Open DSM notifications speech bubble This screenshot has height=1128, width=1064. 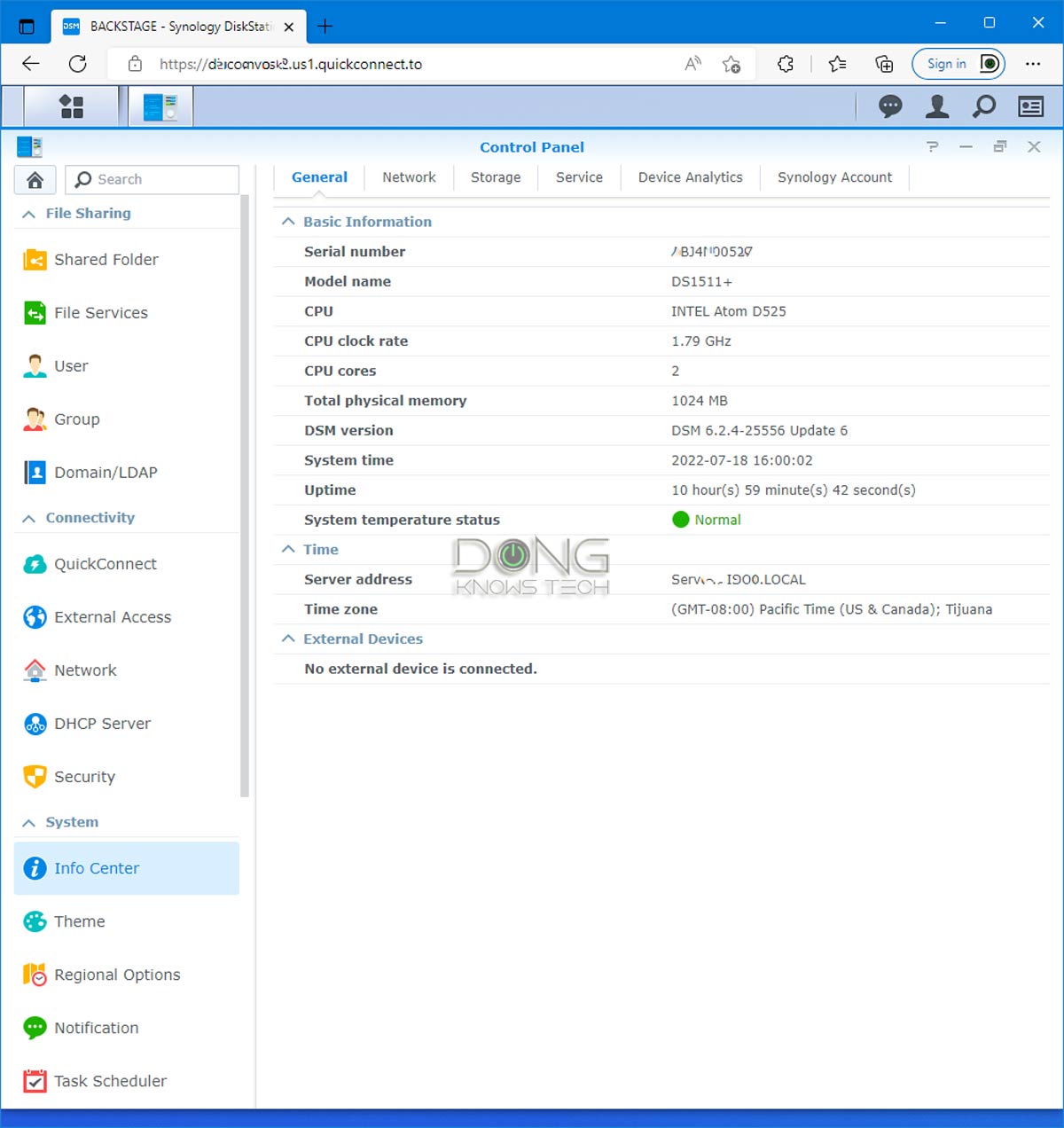pos(890,107)
